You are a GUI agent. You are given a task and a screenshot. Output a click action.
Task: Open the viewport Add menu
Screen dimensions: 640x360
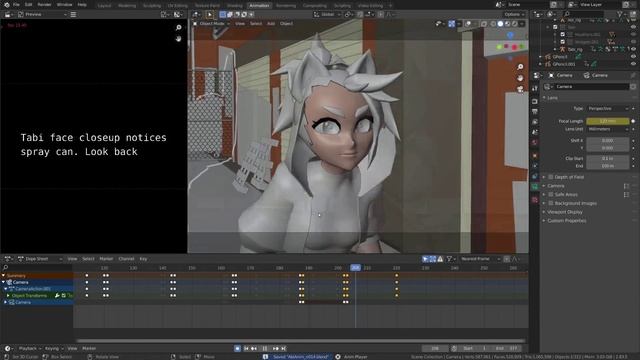[x=271, y=24]
